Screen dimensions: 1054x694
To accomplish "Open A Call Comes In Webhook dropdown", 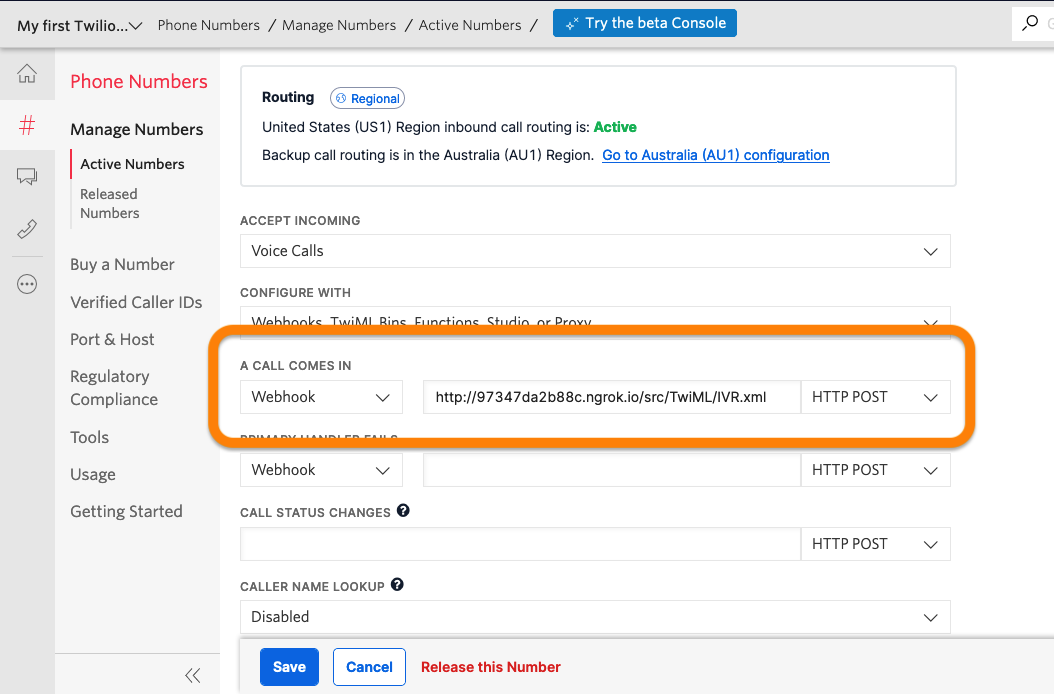I will click(321, 397).
